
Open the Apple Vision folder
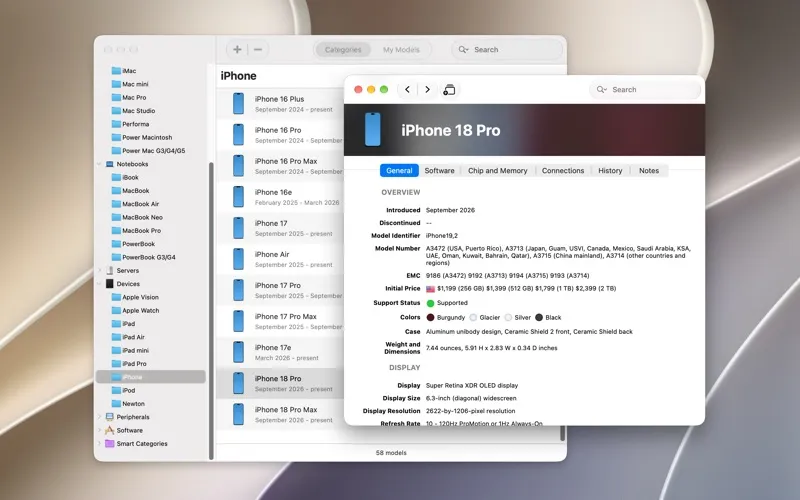135,297
